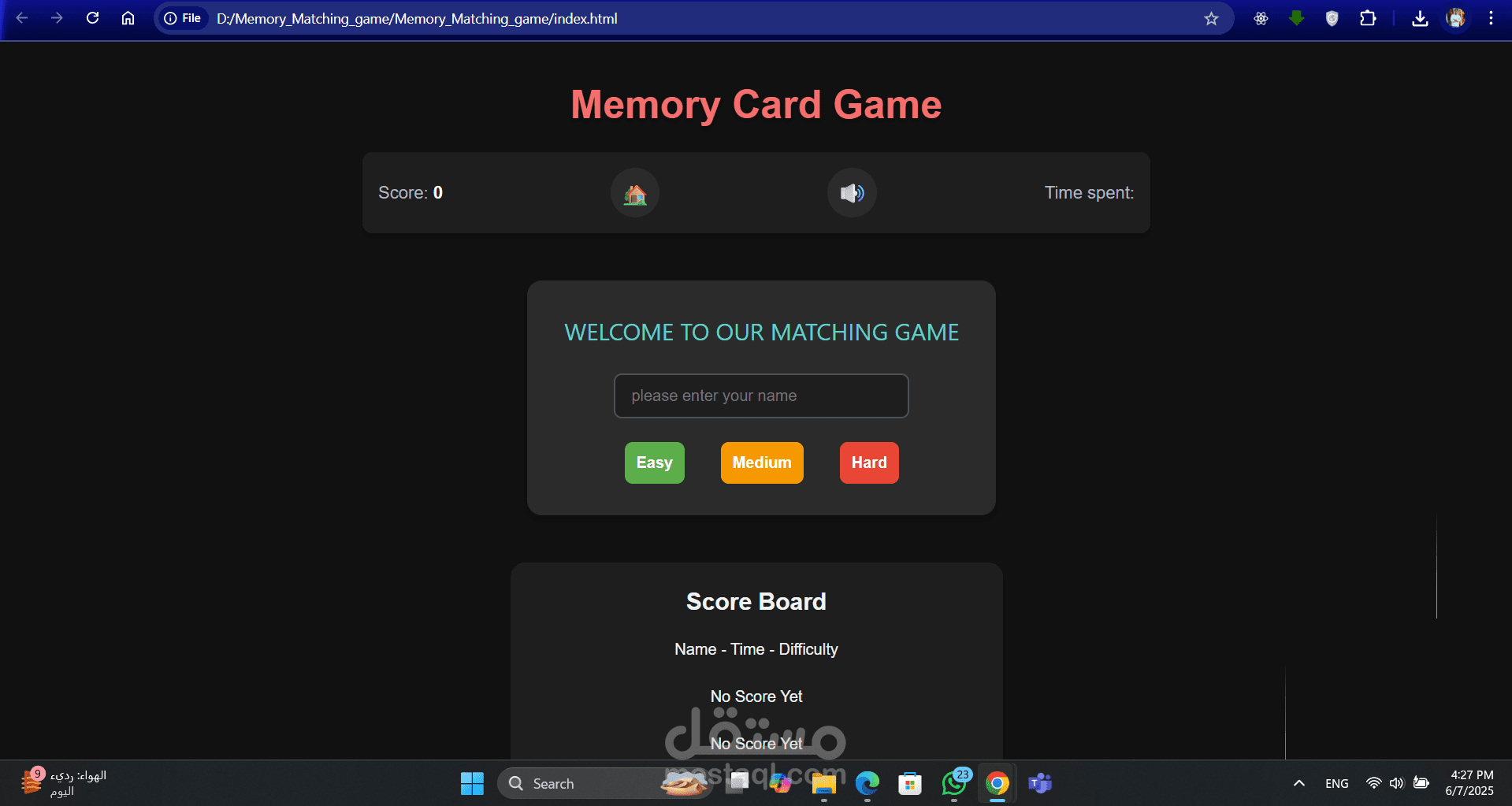
Task: Check battery status tray icon
Action: pyautogui.click(x=1421, y=783)
